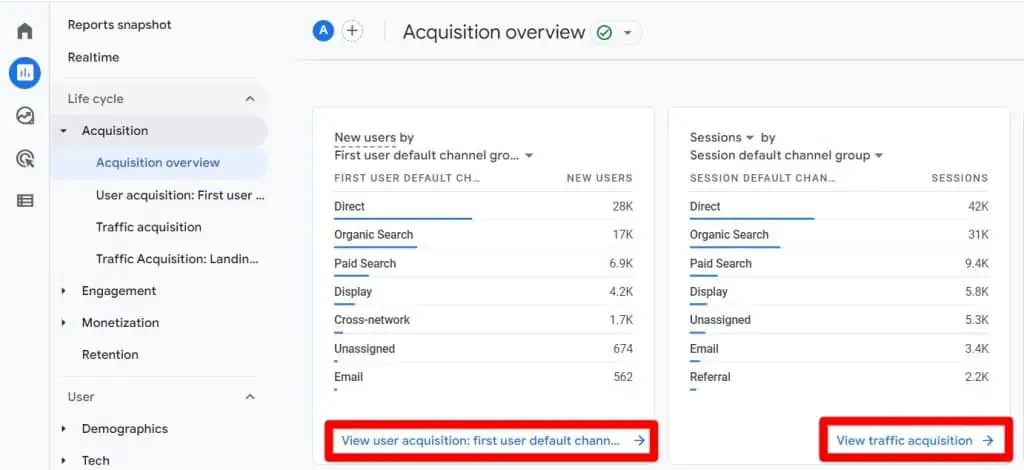Click the green check status icon
1024x470 pixels.
pos(605,33)
